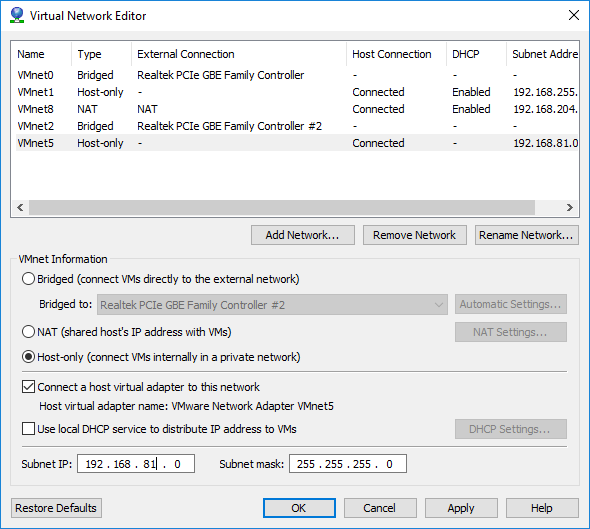Click the Apply button

[461, 508]
